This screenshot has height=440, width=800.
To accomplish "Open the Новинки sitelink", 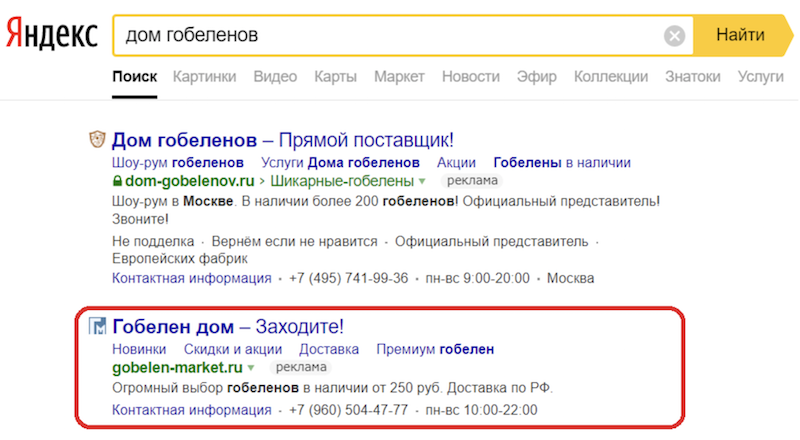I will coord(139,349).
